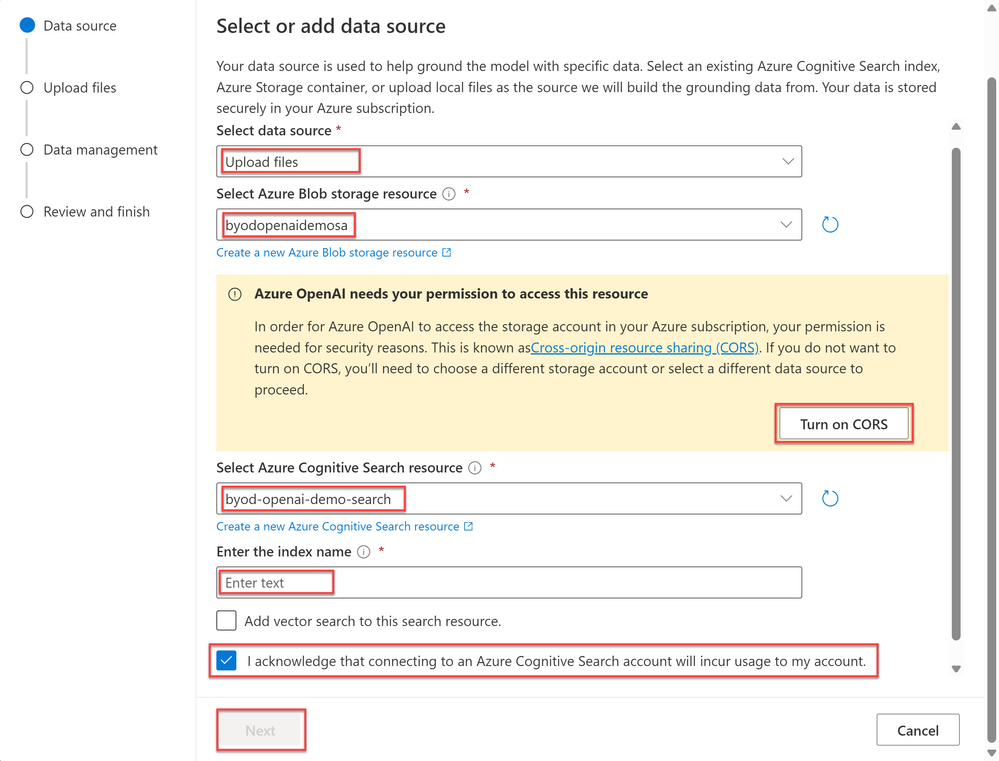This screenshot has height=761, width=999.
Task: Click external link icon after Cognitive Search link
Action: tap(468, 526)
